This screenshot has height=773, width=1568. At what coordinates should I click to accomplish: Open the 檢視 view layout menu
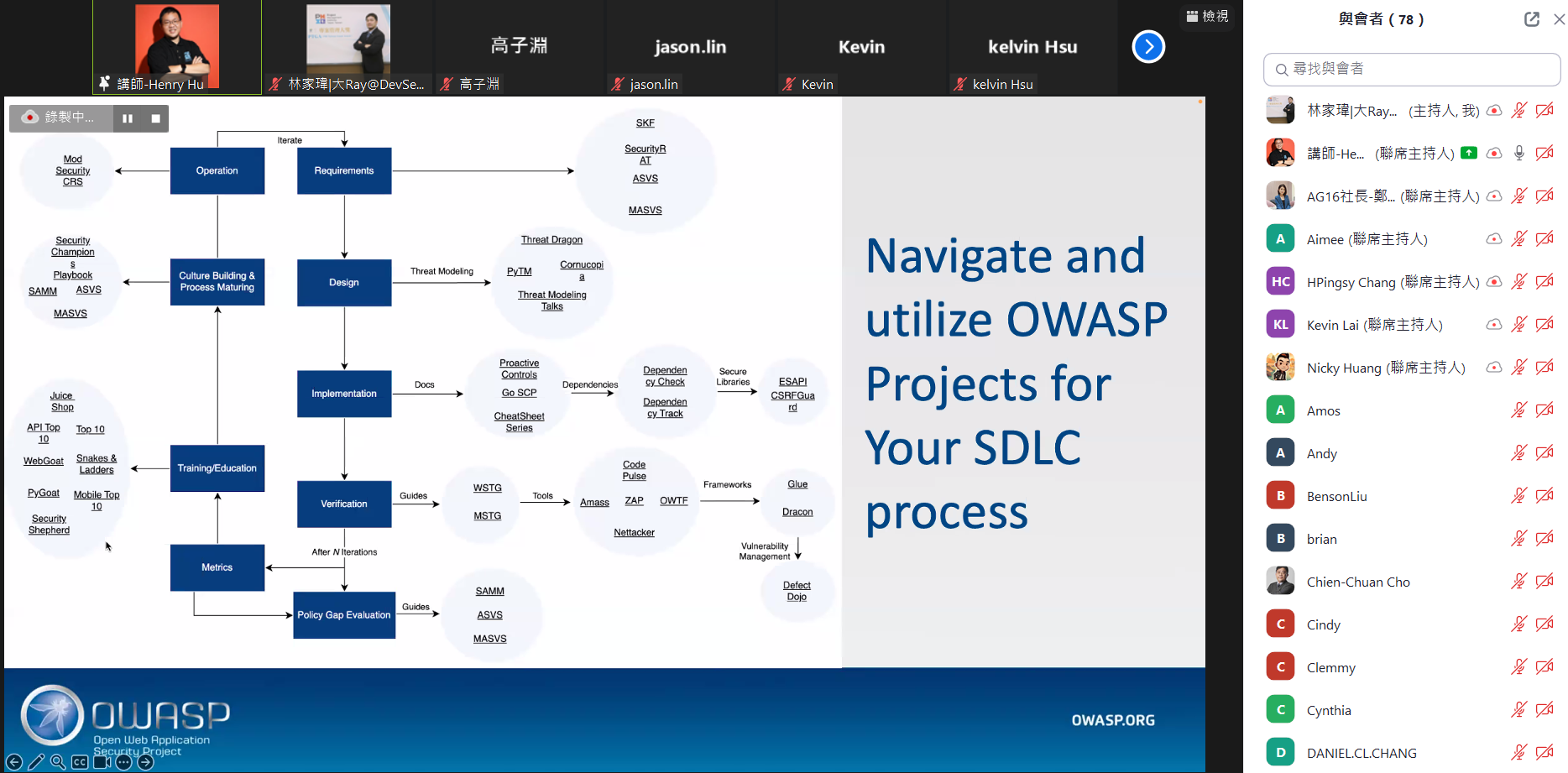click(1207, 16)
